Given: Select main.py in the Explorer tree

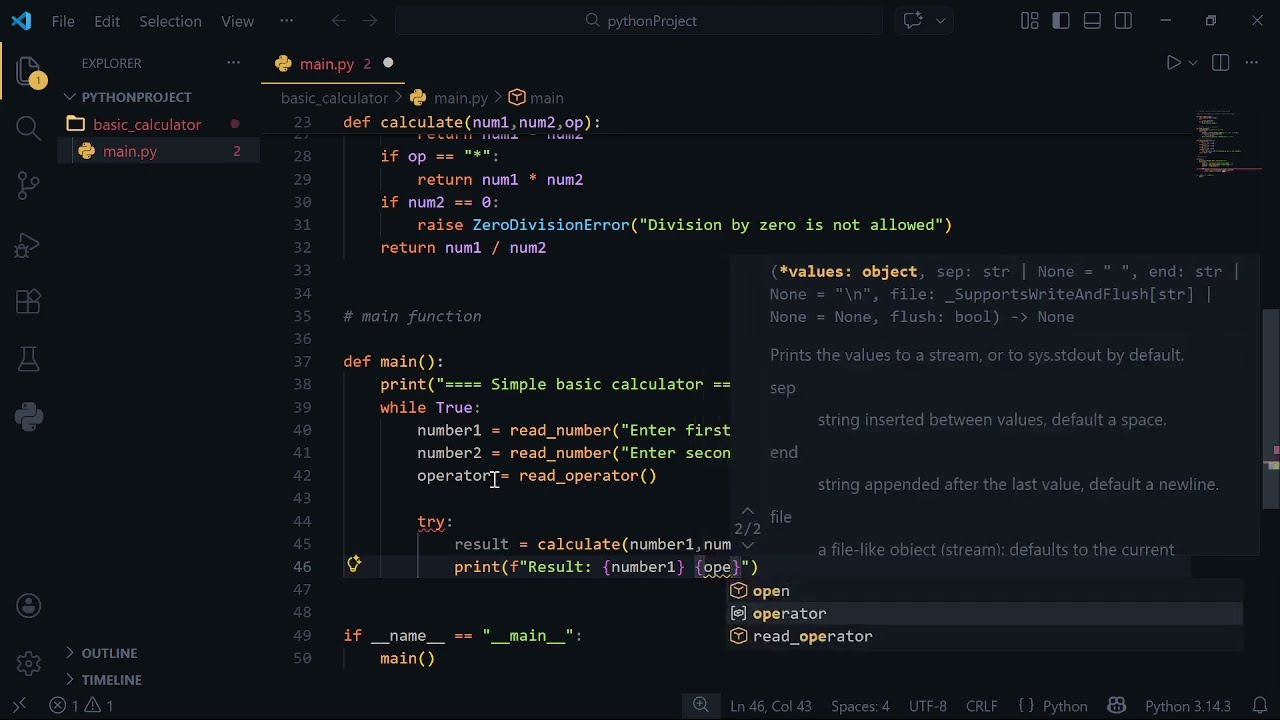Looking at the screenshot, I should (130, 152).
